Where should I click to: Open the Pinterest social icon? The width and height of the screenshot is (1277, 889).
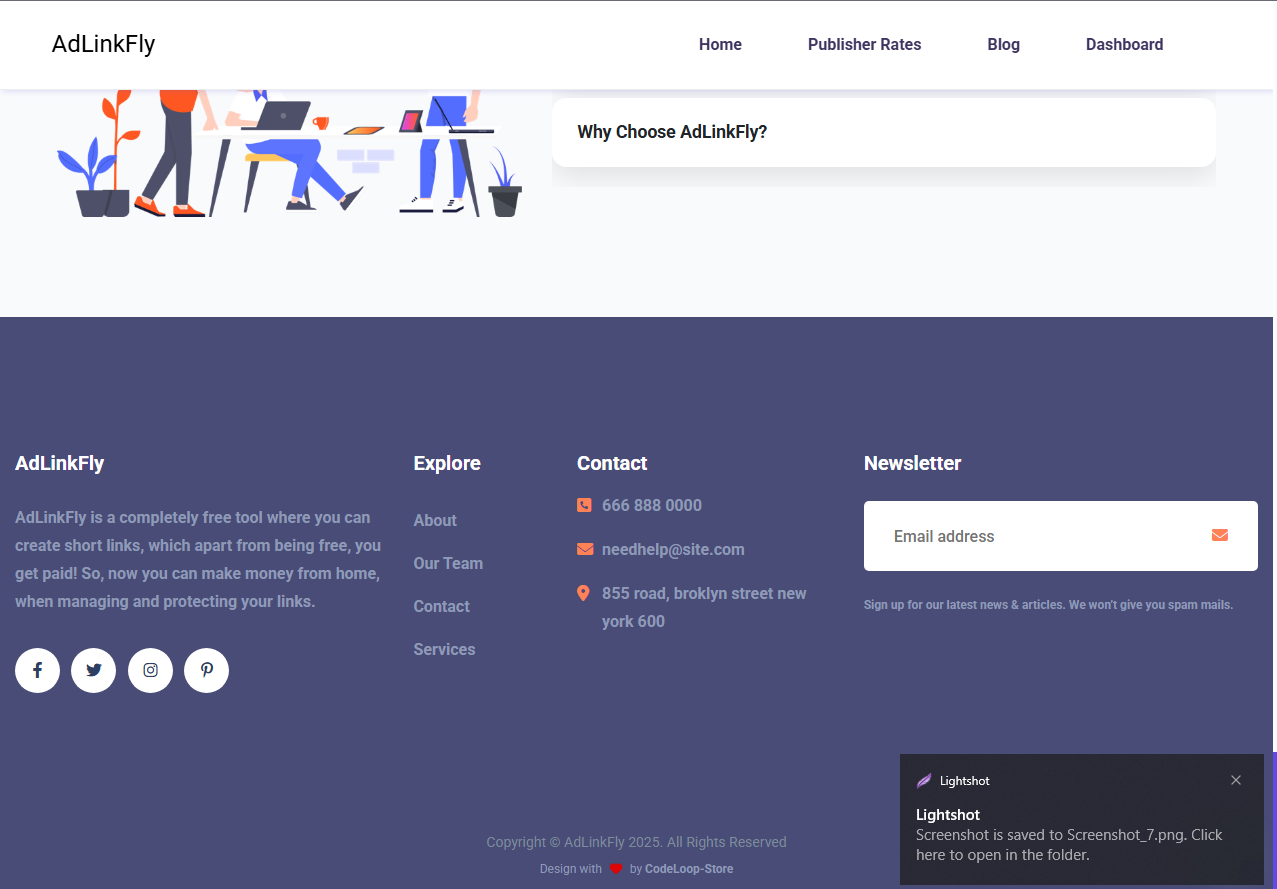[207, 670]
